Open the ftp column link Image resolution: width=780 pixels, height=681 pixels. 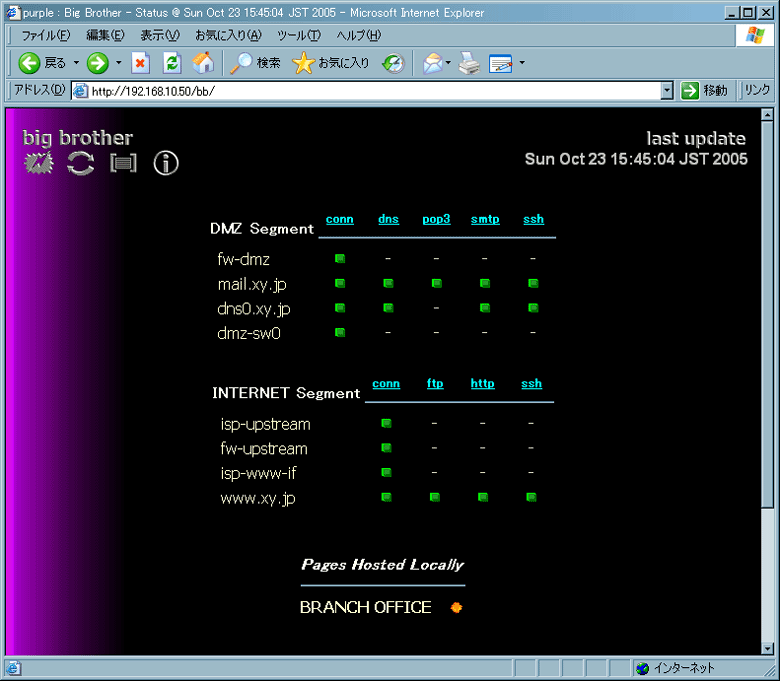tap(435, 384)
